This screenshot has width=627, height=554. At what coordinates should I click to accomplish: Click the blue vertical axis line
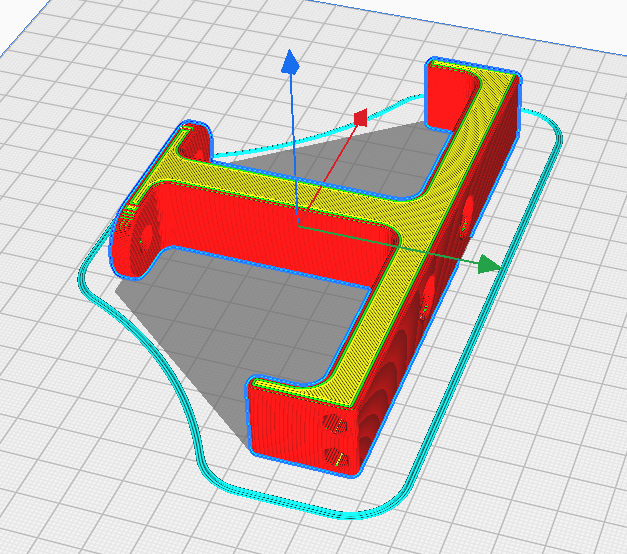pyautogui.click(x=294, y=150)
